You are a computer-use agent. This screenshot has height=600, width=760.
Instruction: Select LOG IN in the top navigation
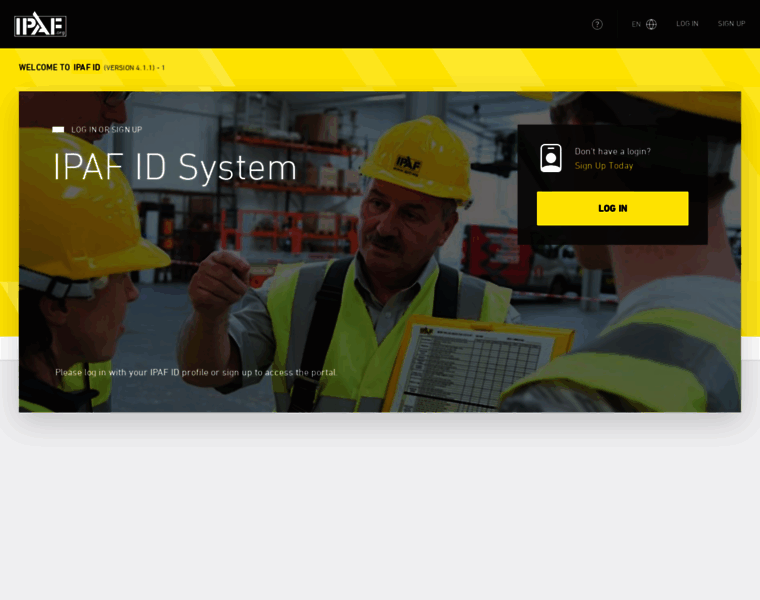click(687, 24)
